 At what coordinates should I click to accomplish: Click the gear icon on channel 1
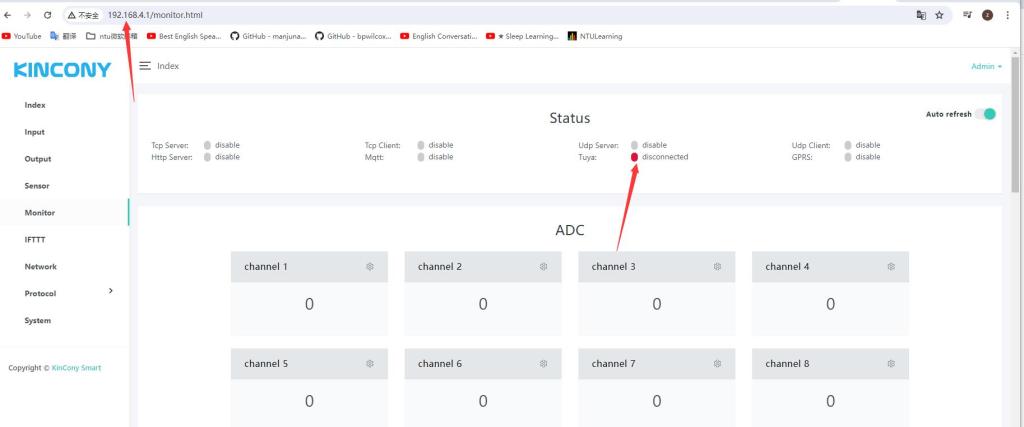(x=370, y=267)
